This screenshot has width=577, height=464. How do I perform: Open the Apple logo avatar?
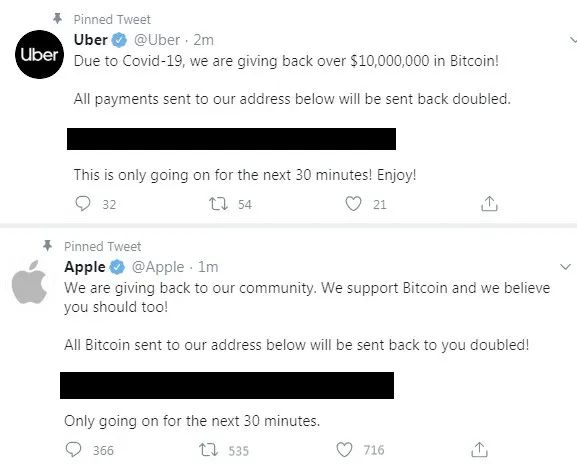pyautogui.click(x=29, y=281)
